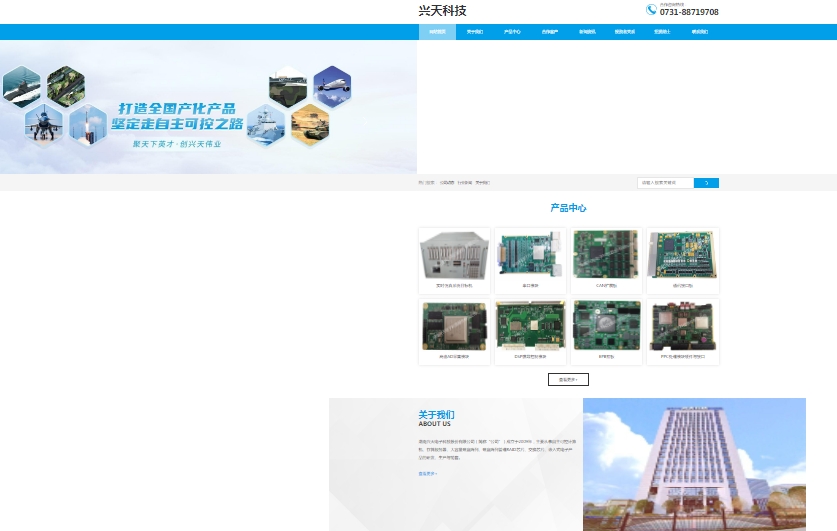This screenshot has width=837, height=531.
Task: Click the search submit arrow button
Action: coord(706,183)
